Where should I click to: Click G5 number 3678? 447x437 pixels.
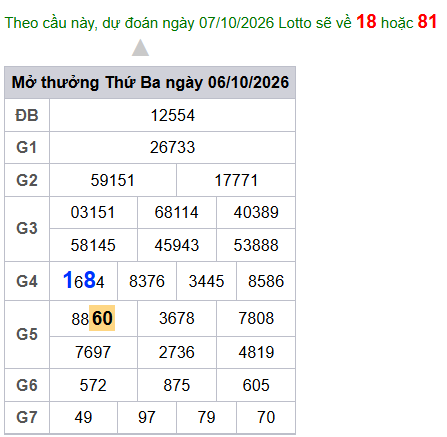[x=177, y=318]
